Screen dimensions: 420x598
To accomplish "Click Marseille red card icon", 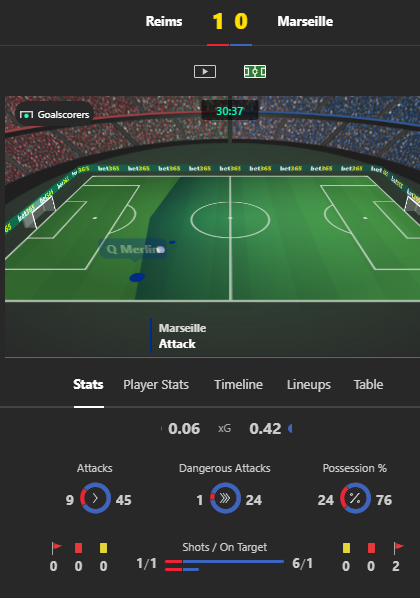I will (371, 548).
